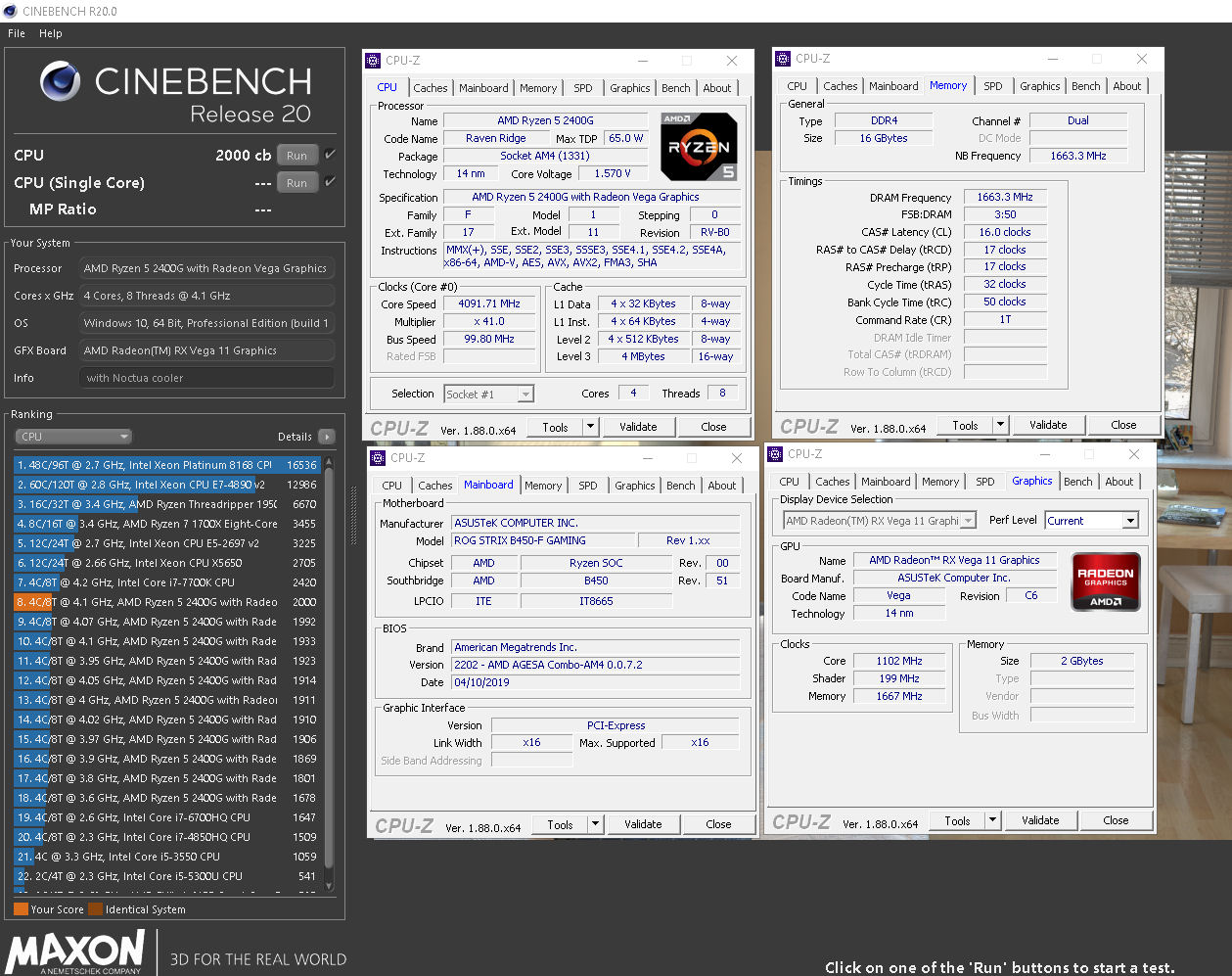1232x976 pixels.
Task: Click the GPU Core clock 1102 MHz value
Action: point(899,661)
